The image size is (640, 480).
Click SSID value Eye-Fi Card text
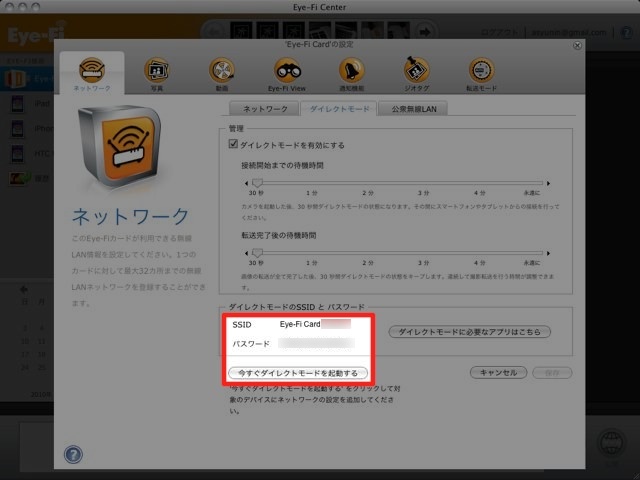(300, 324)
